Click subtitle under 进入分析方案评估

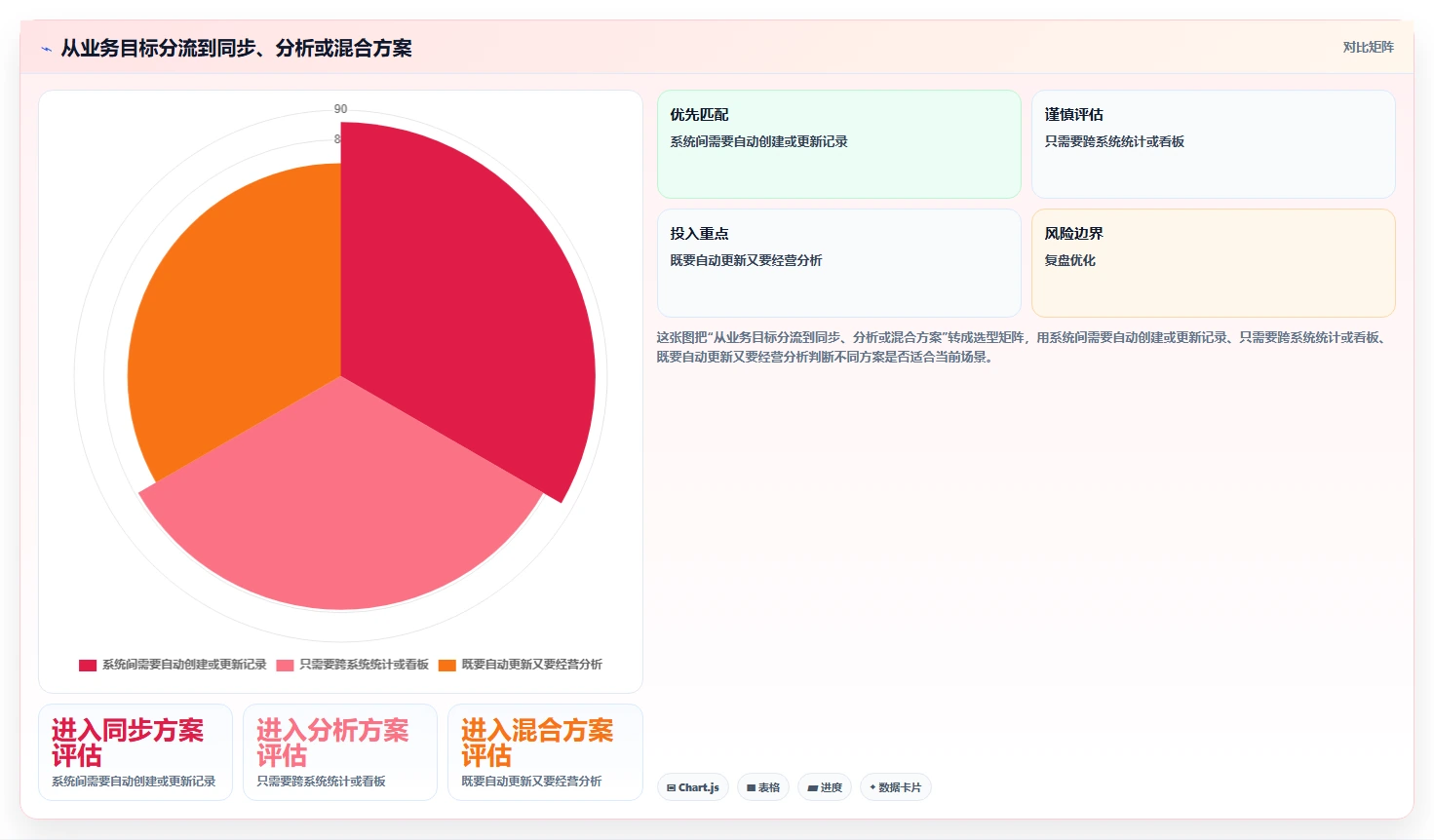point(321,782)
